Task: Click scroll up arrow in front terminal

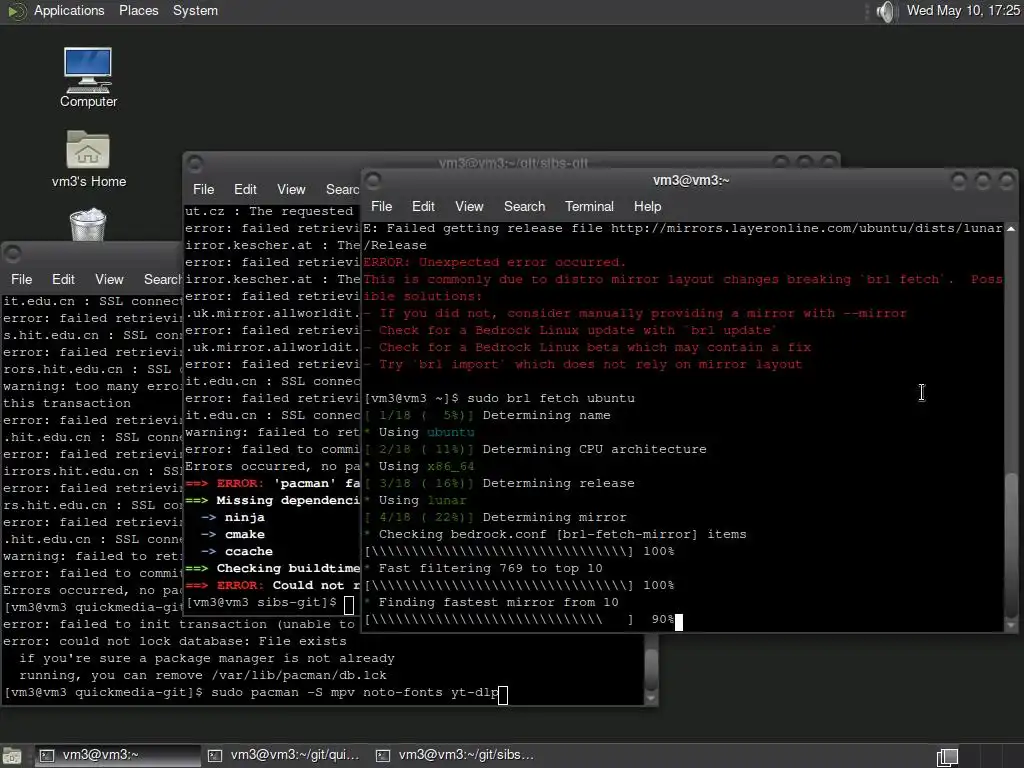Action: (1011, 229)
